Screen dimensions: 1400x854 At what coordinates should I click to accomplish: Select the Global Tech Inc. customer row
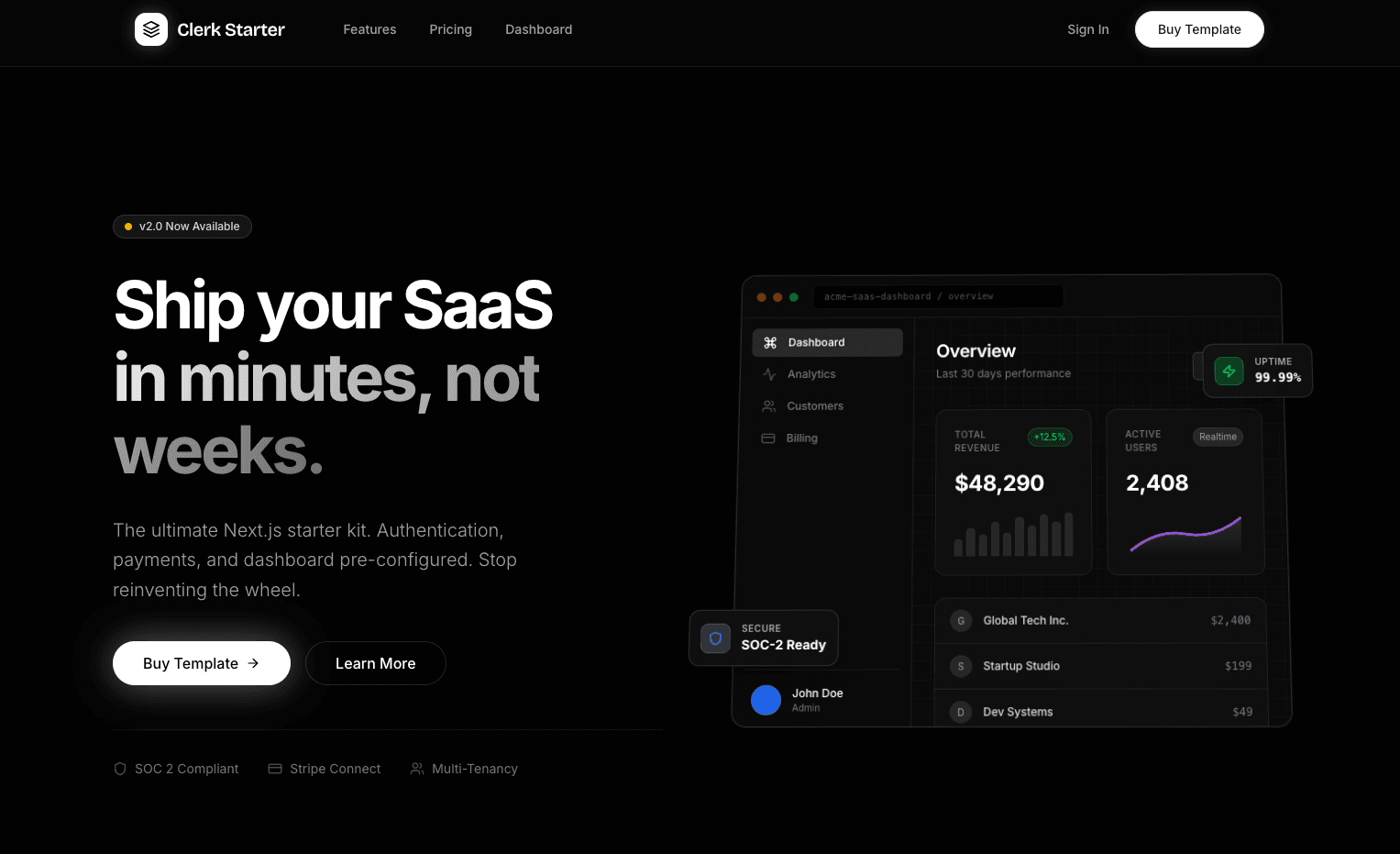point(1100,621)
